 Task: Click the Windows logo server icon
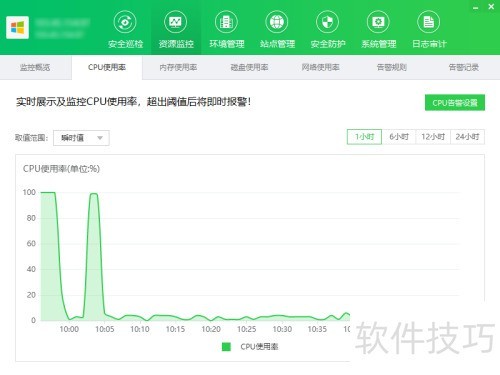pyautogui.click(x=17, y=27)
